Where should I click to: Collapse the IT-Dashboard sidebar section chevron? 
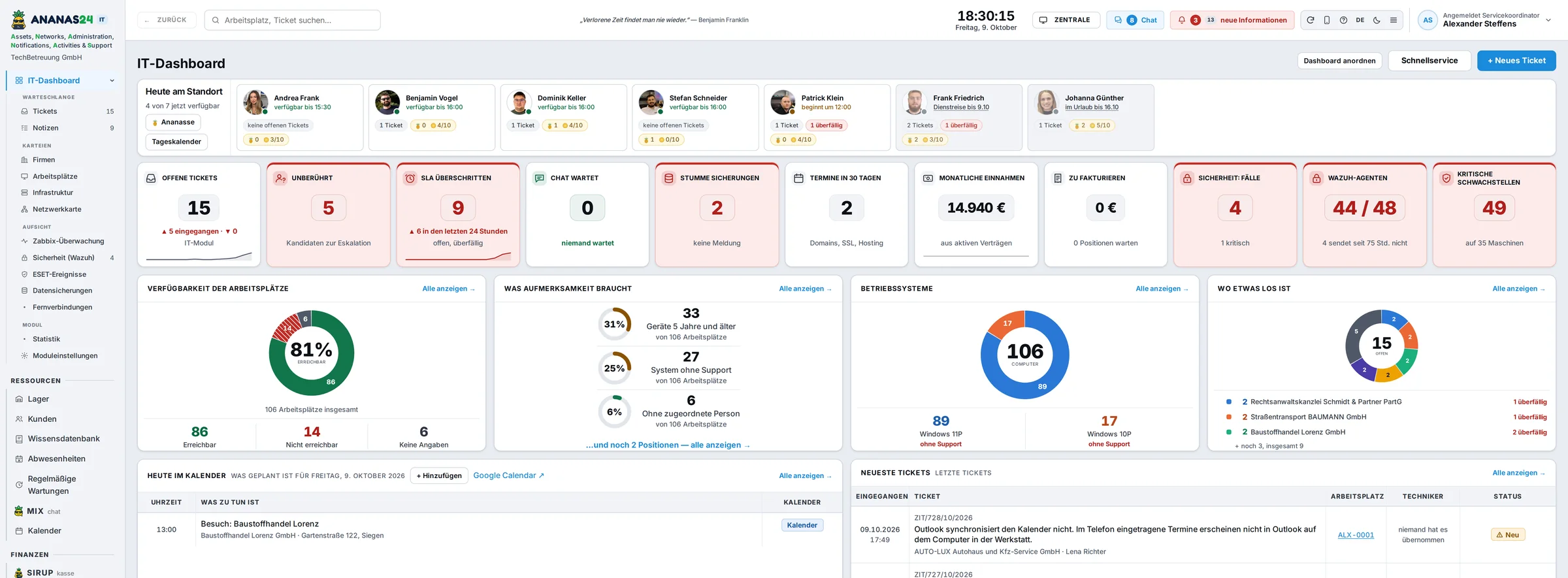pyautogui.click(x=112, y=81)
